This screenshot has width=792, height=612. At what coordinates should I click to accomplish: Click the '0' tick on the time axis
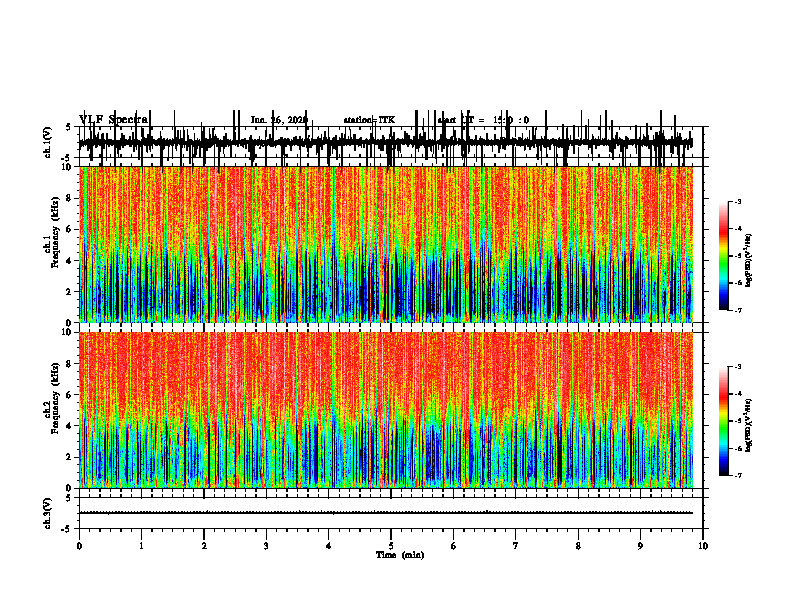[x=79, y=546]
